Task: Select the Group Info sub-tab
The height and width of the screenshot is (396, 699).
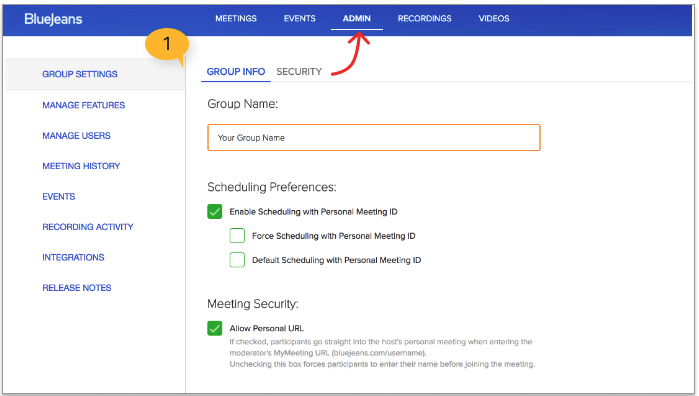Action: [x=236, y=72]
